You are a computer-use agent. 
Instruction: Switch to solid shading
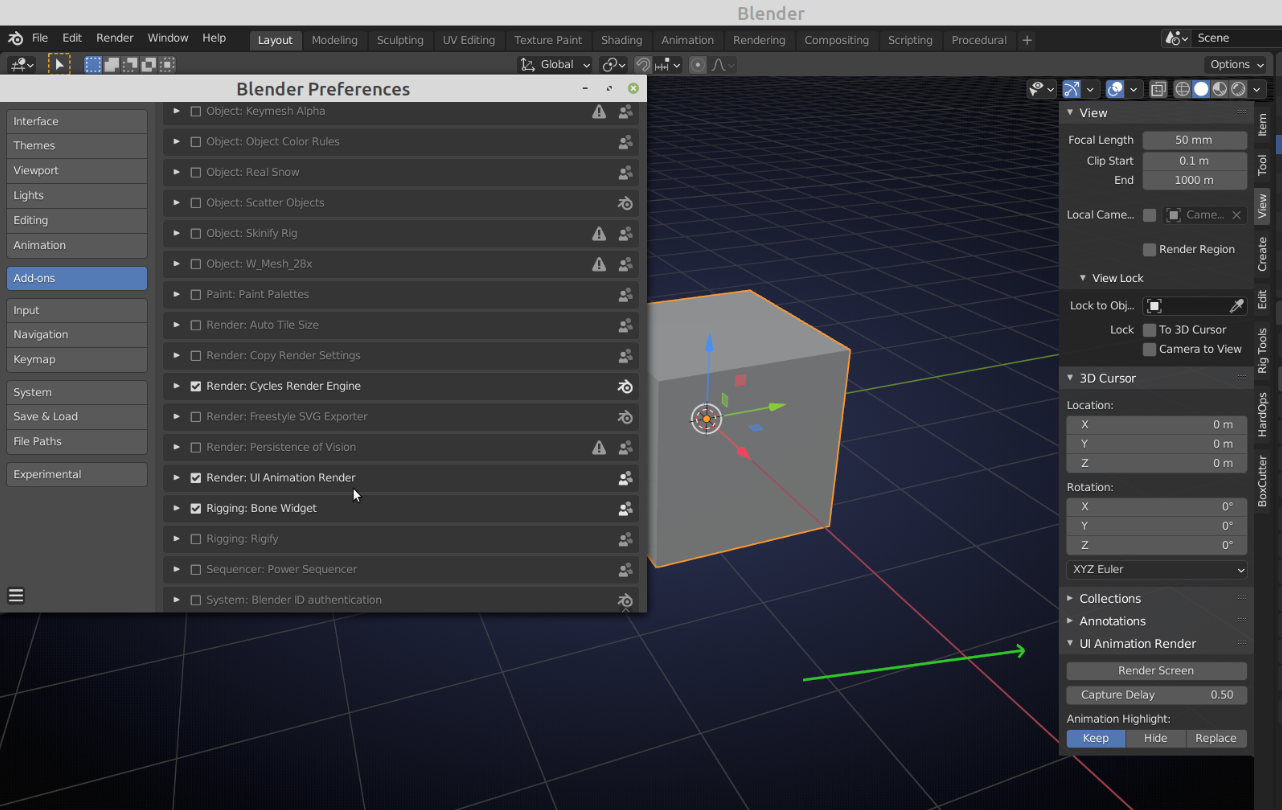tap(1201, 89)
